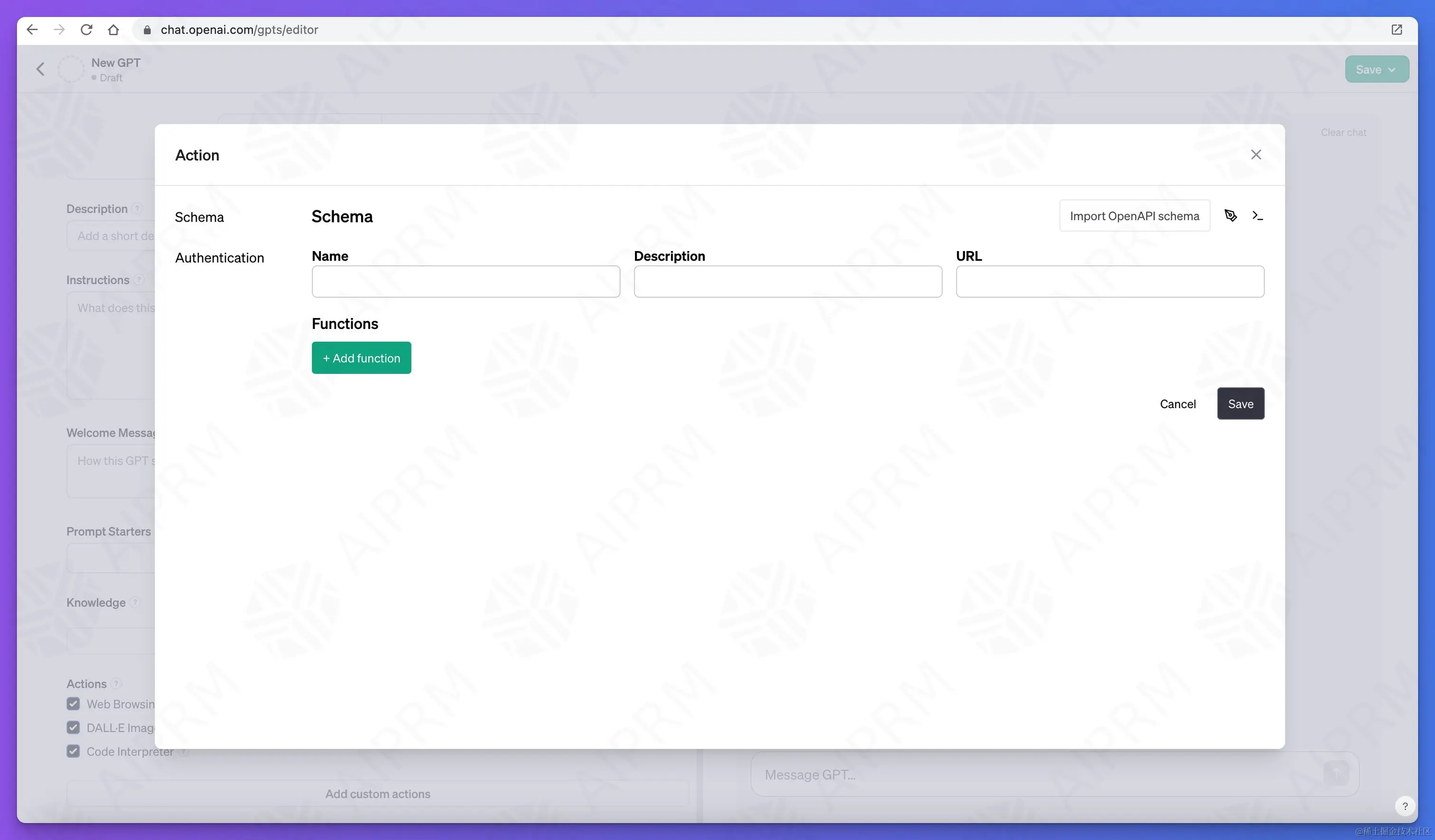Select Schema in dialog sidebar

tap(199, 217)
